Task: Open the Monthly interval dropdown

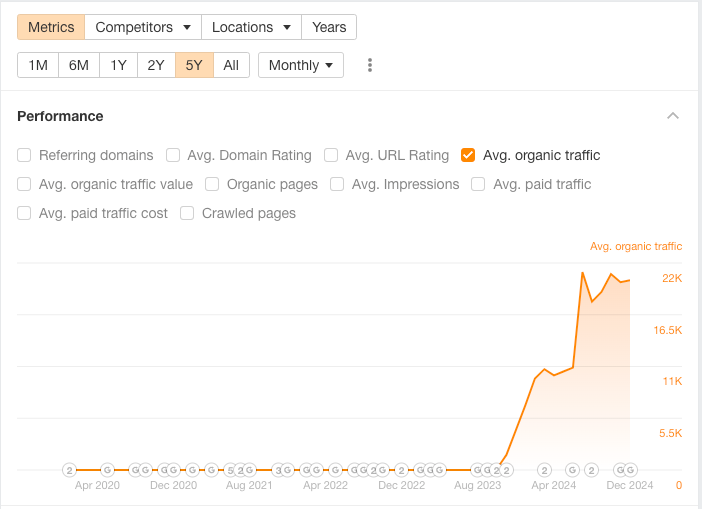Action: click(301, 65)
